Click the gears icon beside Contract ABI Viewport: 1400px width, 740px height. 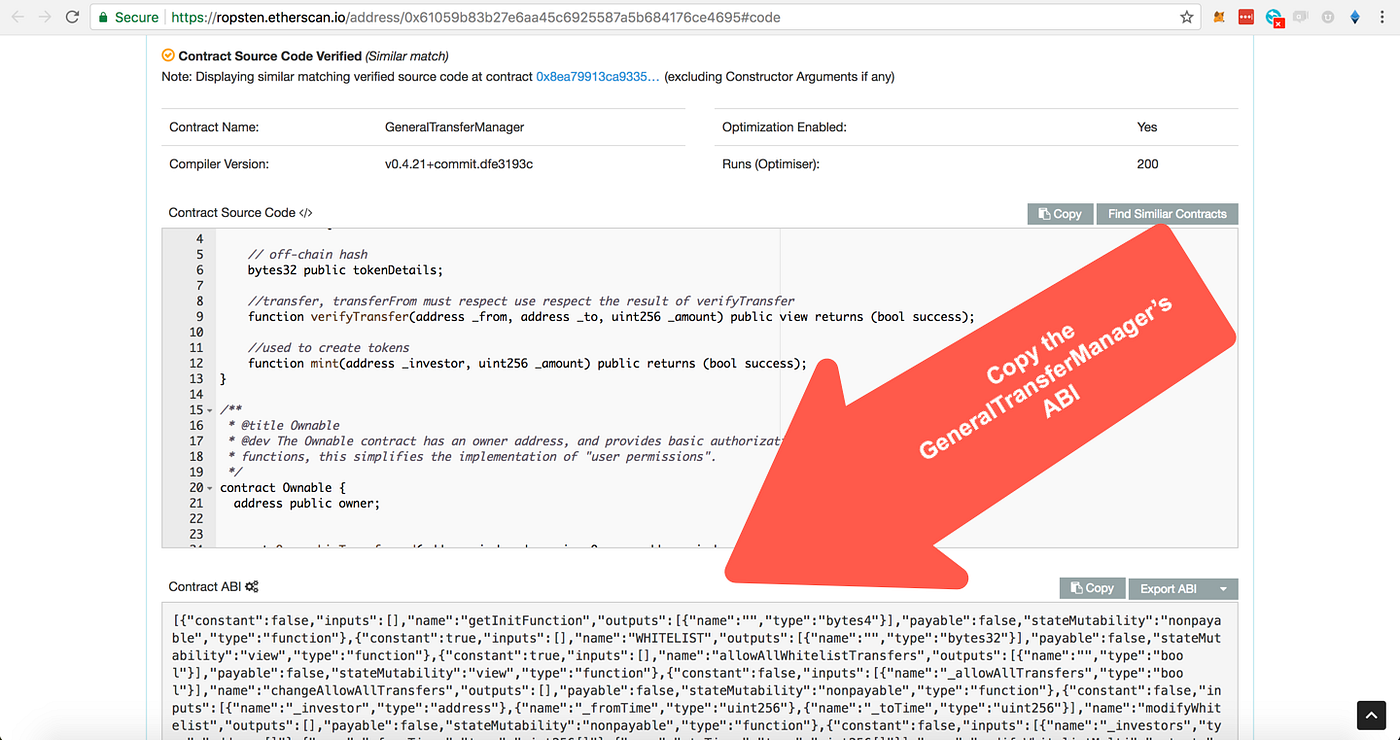point(252,587)
